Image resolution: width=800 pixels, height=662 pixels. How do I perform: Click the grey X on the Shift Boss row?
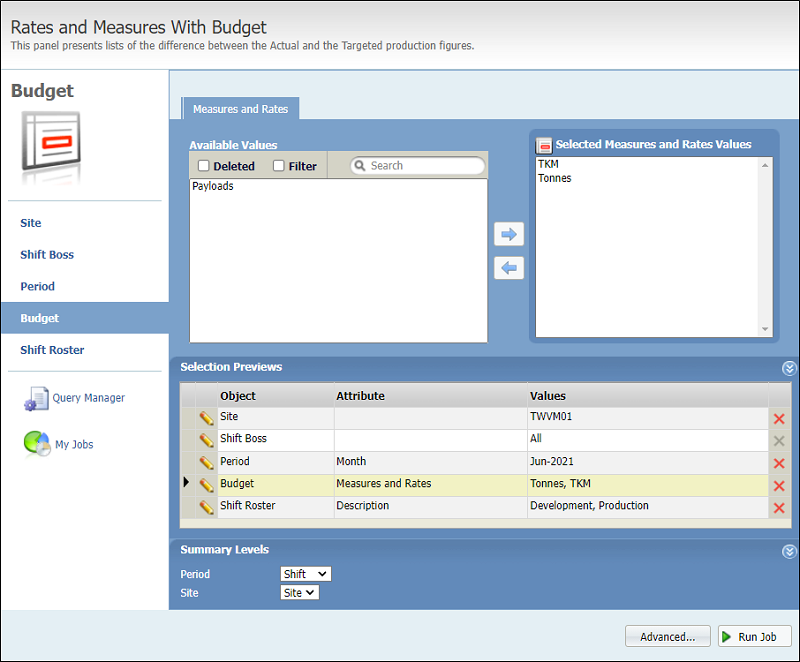779,441
